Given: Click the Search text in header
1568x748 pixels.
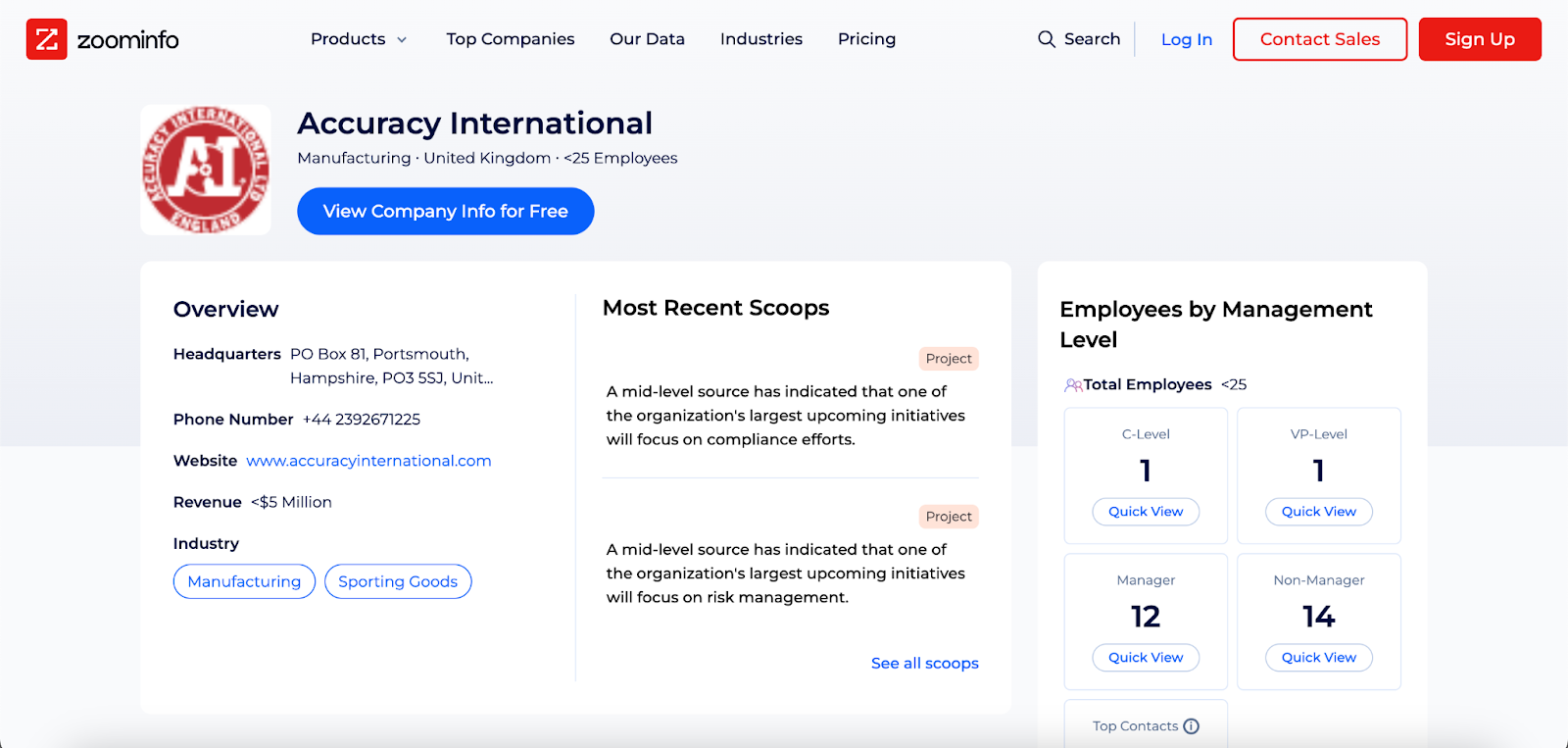Looking at the screenshot, I should (1092, 39).
